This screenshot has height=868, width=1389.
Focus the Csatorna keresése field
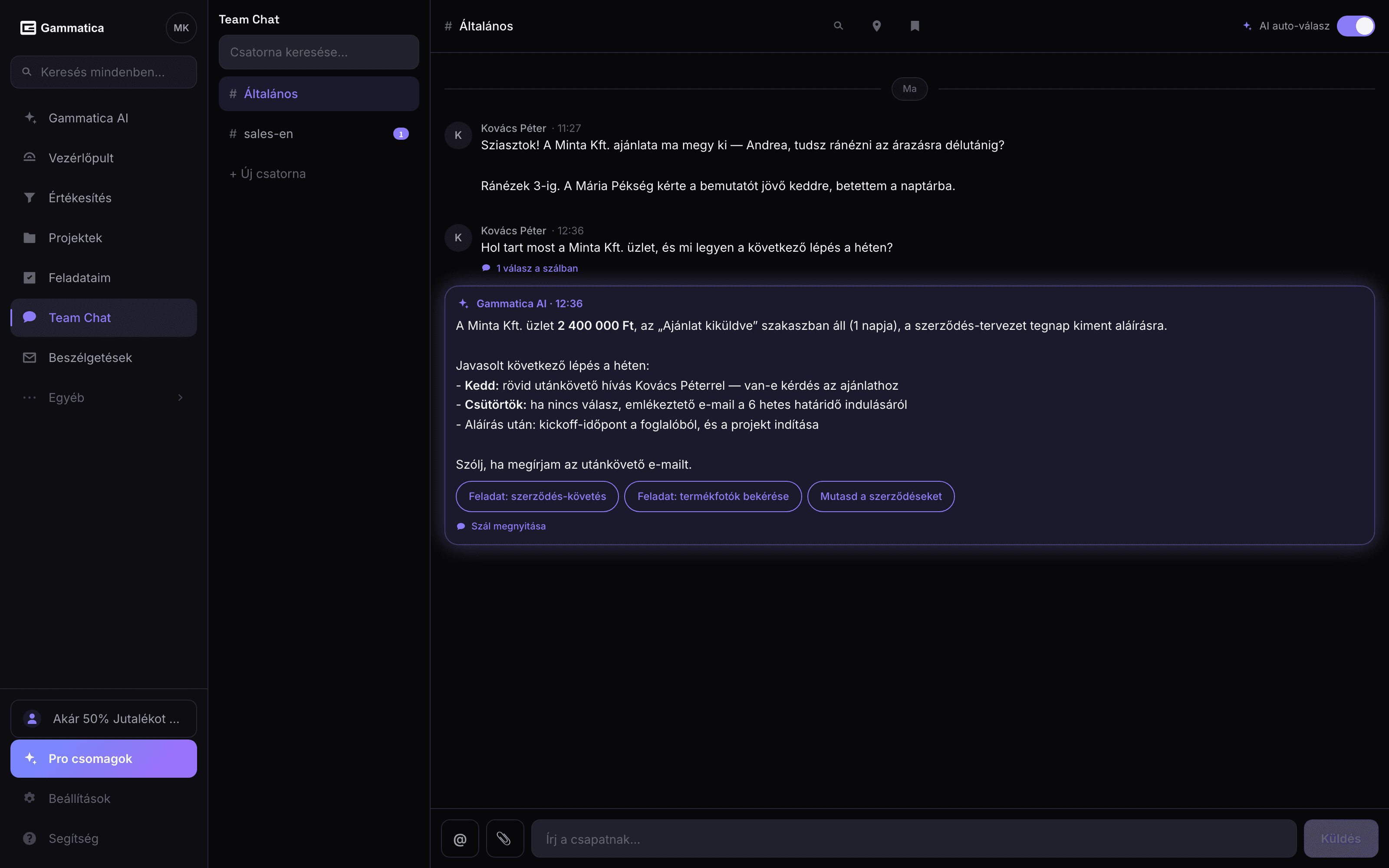(x=319, y=52)
